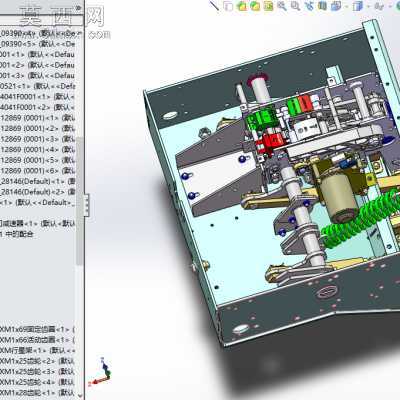
Task: Open the View Orientation cube icon
Action: point(336,6)
